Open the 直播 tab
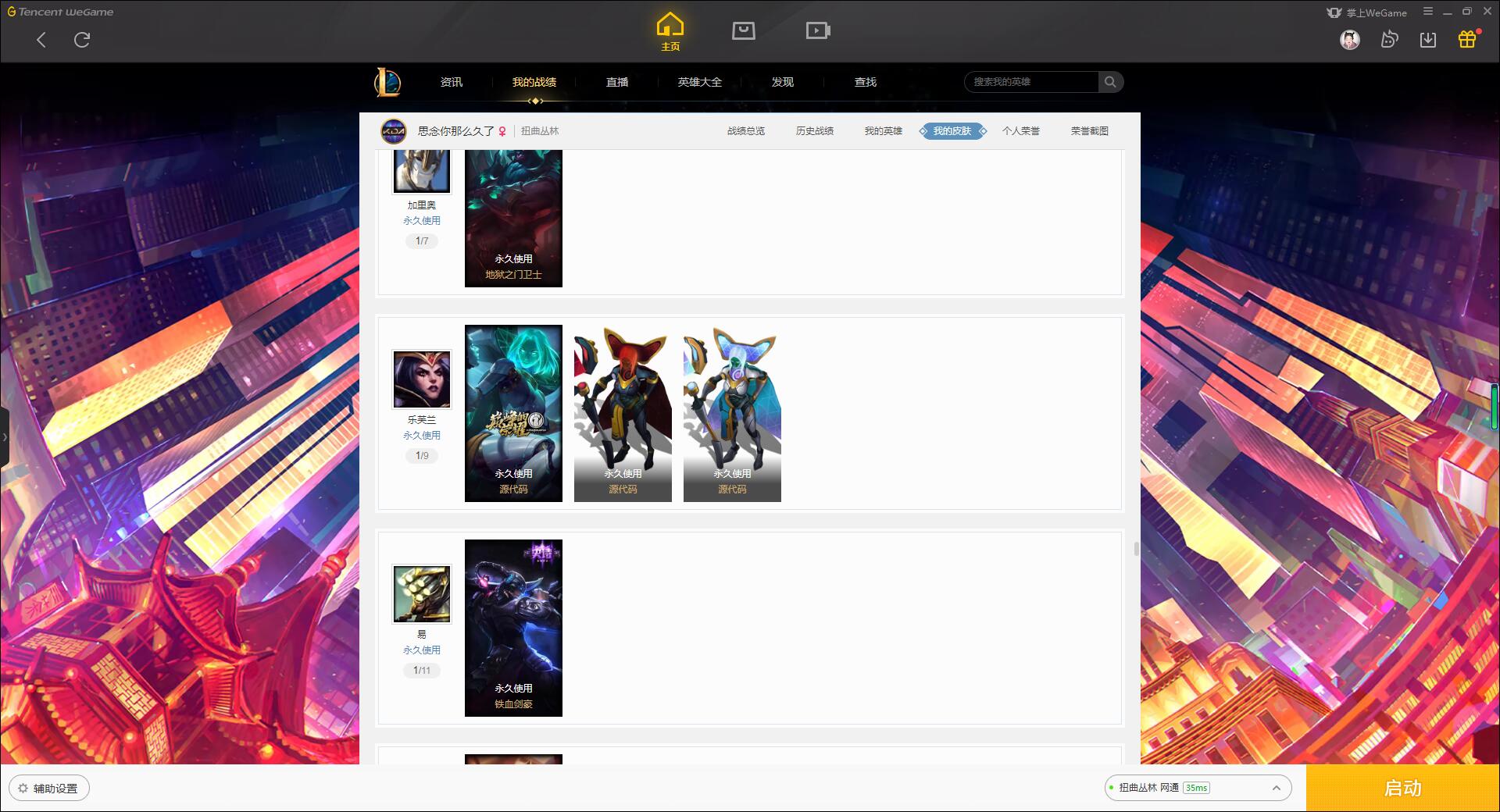Screen dimensions: 1500x812 (x=617, y=82)
